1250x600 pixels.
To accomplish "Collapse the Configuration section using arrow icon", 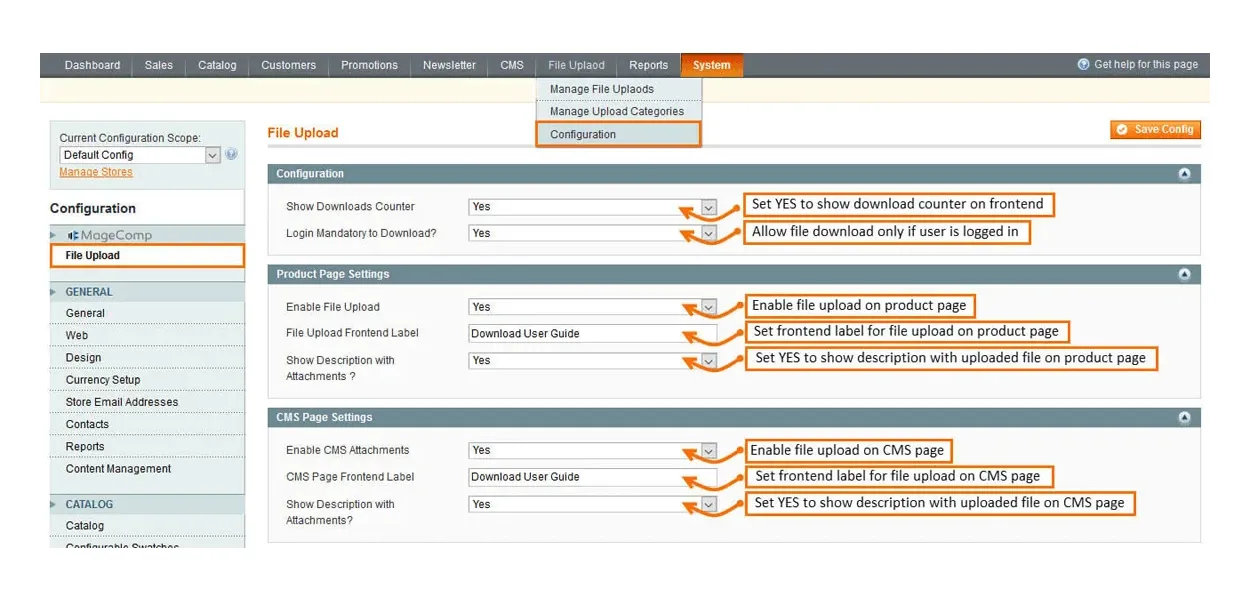I will click(1184, 174).
